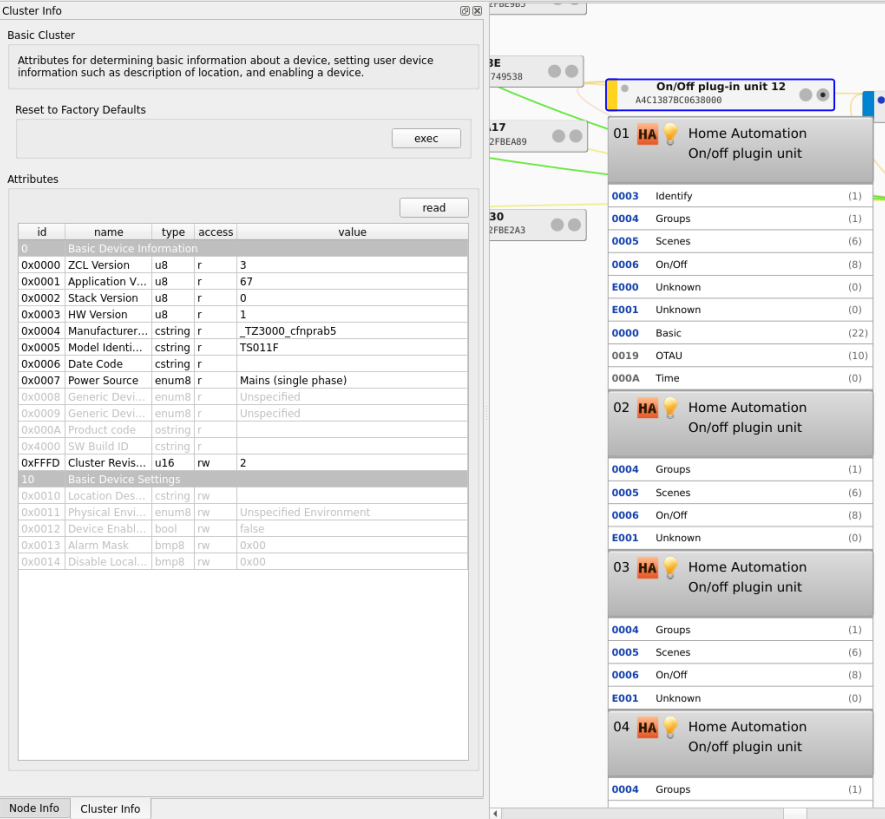Open OTAU cluster 0019

click(740, 356)
